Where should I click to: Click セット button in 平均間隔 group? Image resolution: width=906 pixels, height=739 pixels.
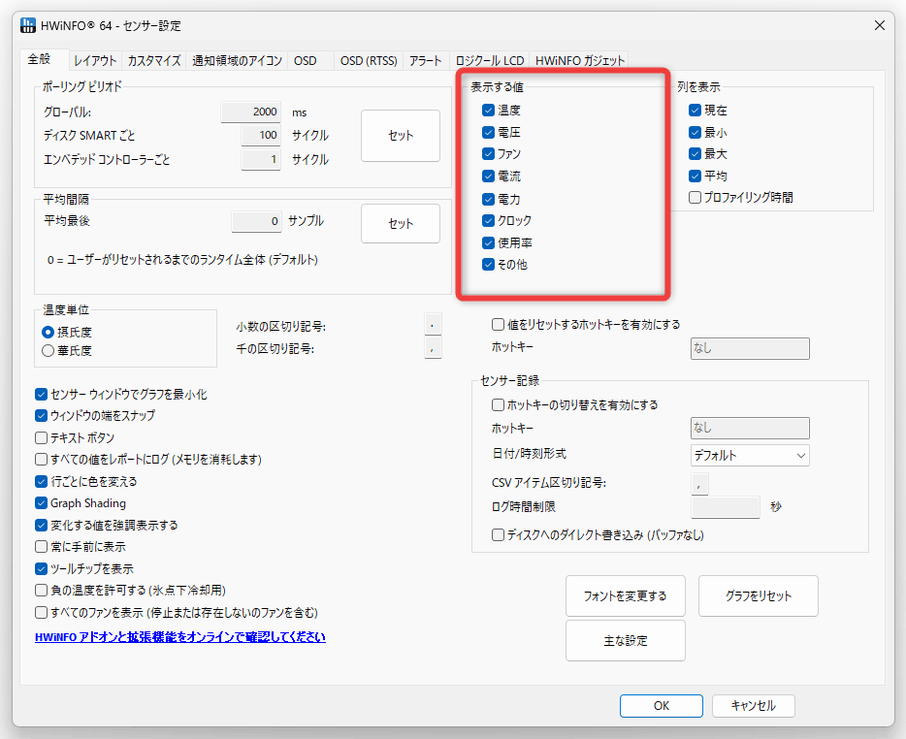pyautogui.click(x=400, y=224)
